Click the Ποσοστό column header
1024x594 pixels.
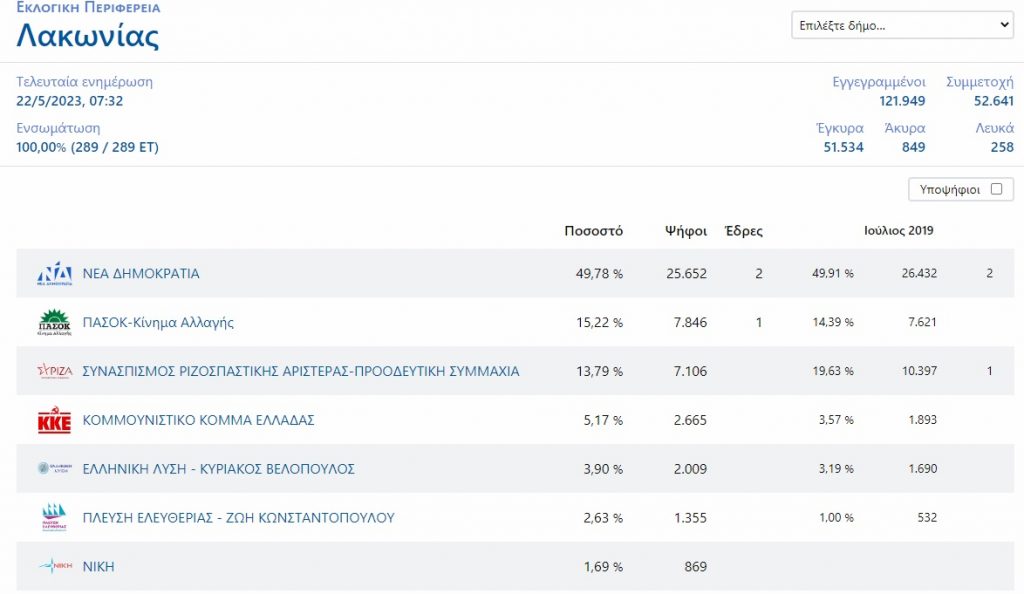point(593,231)
